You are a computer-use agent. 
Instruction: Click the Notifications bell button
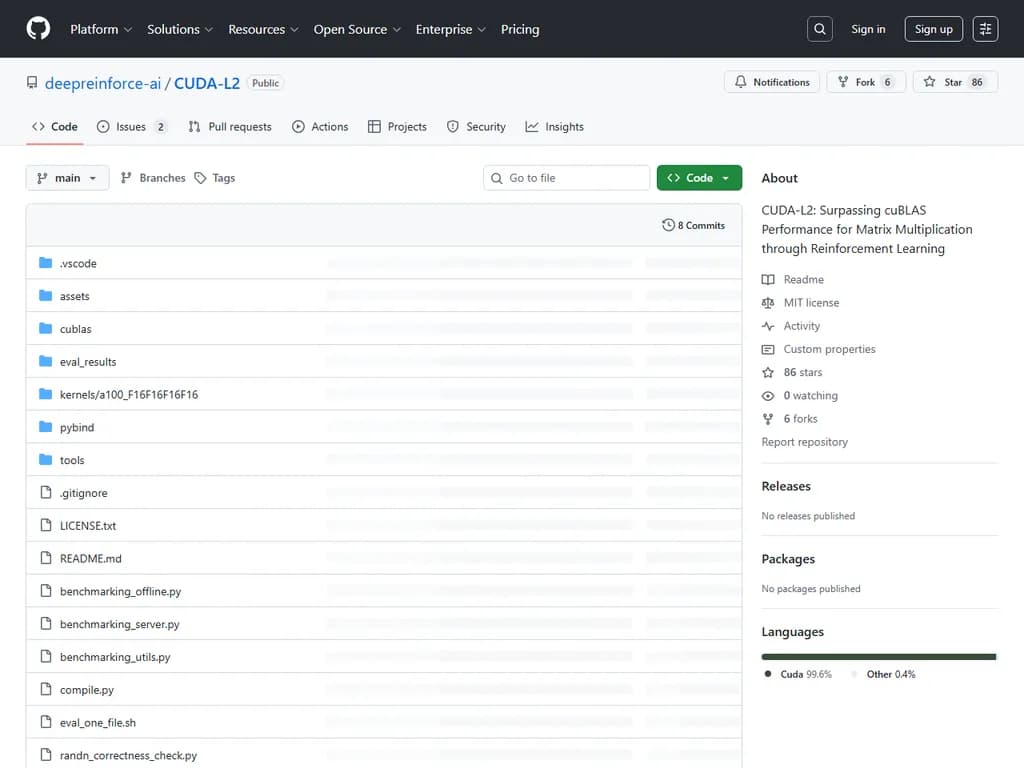pos(772,82)
